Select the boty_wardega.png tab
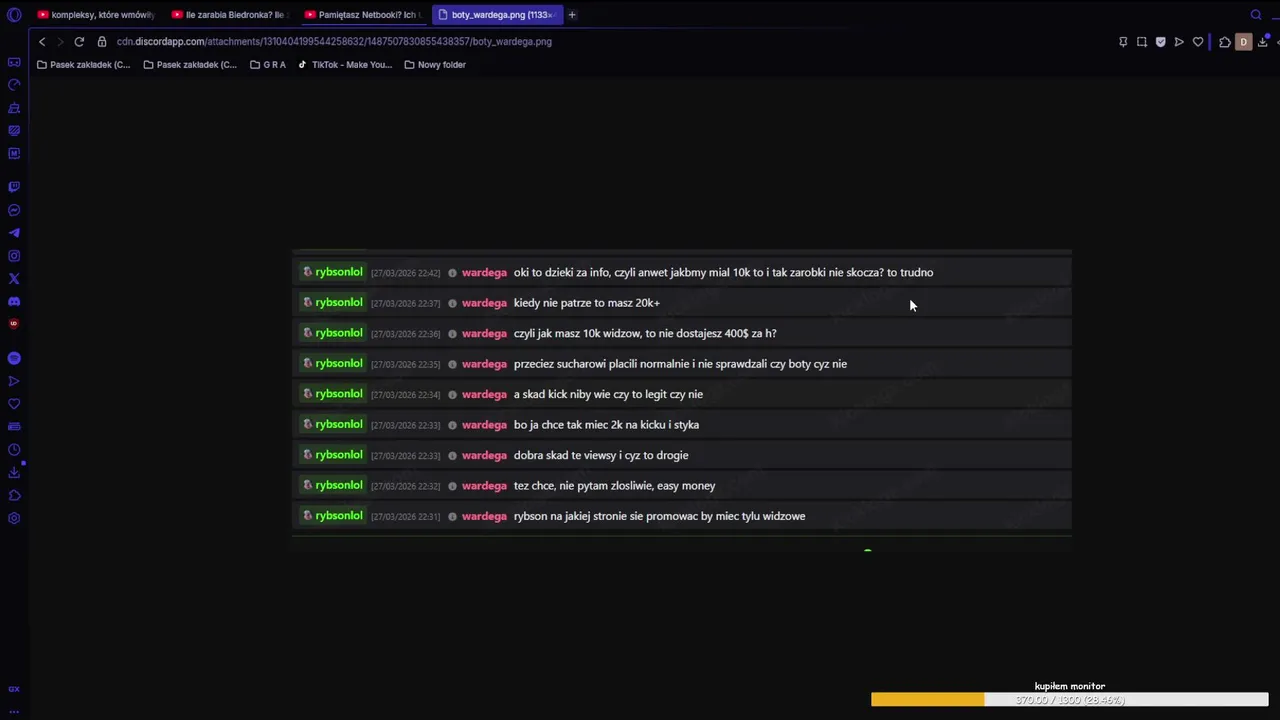Viewport: 1280px width, 720px height. [497, 15]
